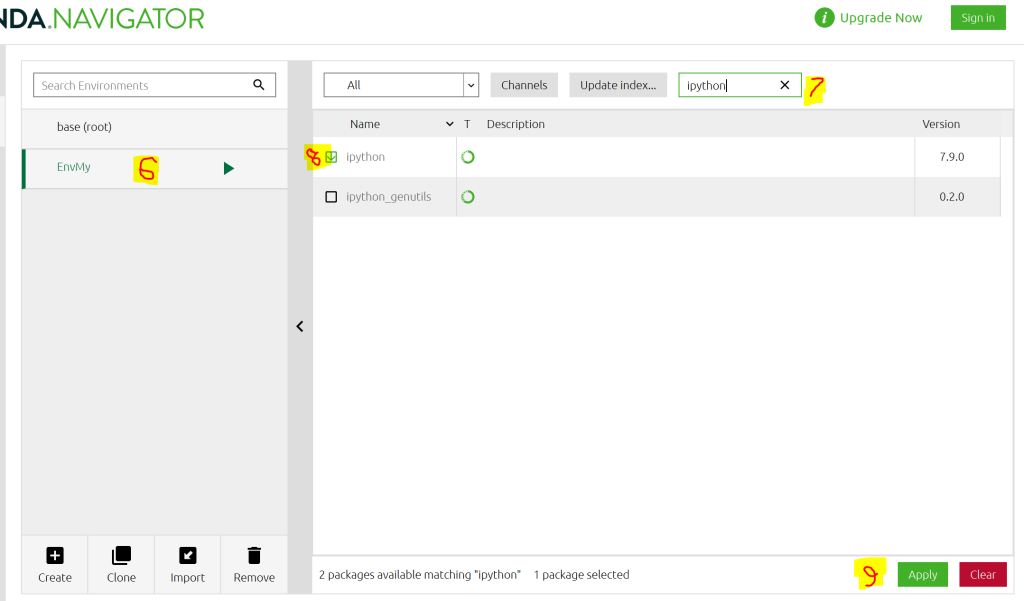Collapse the environments panel with the left chevron
This screenshot has width=1024, height=601.
pyautogui.click(x=299, y=326)
